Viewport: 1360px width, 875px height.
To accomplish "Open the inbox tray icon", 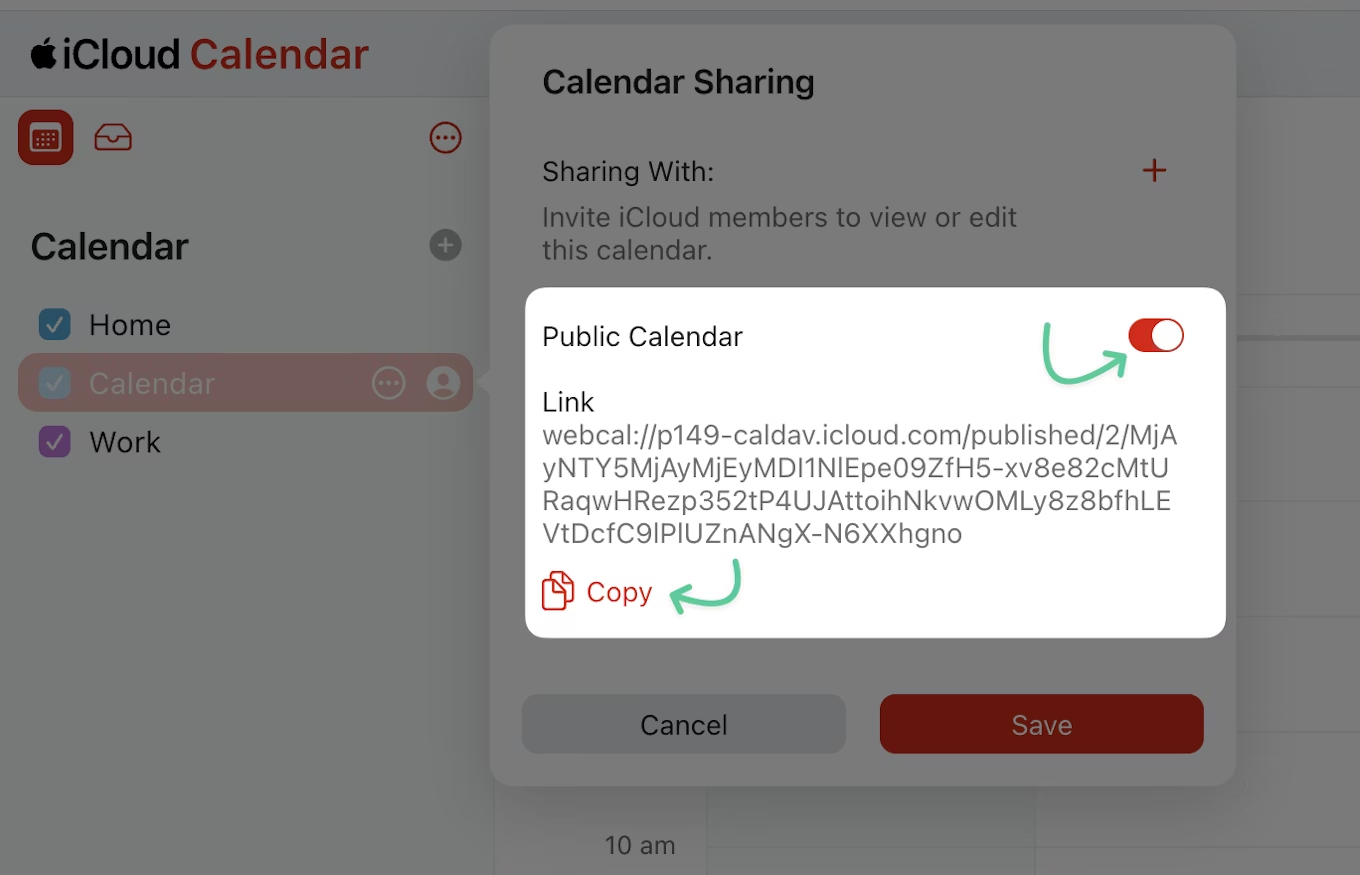I will [113, 138].
